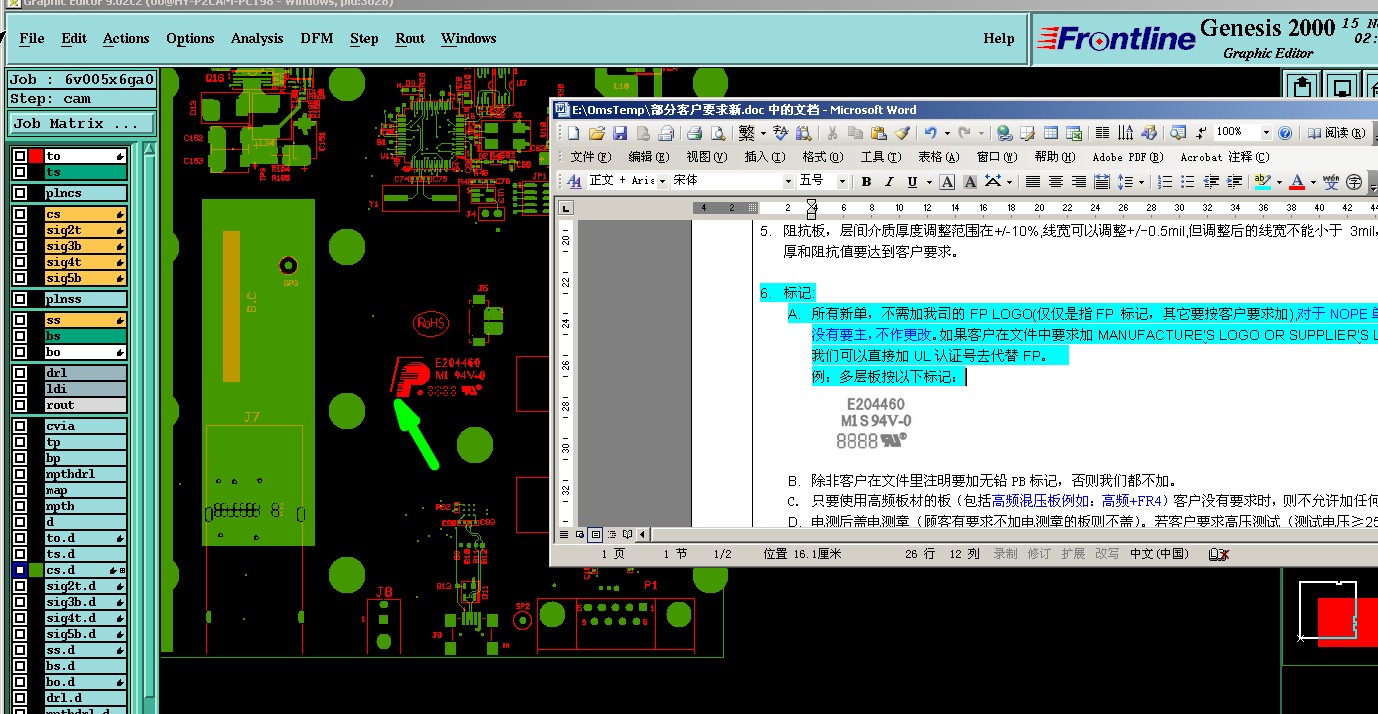Screen dimensions: 1378x714
Task: Create a new blank document in Word
Action: [573, 132]
